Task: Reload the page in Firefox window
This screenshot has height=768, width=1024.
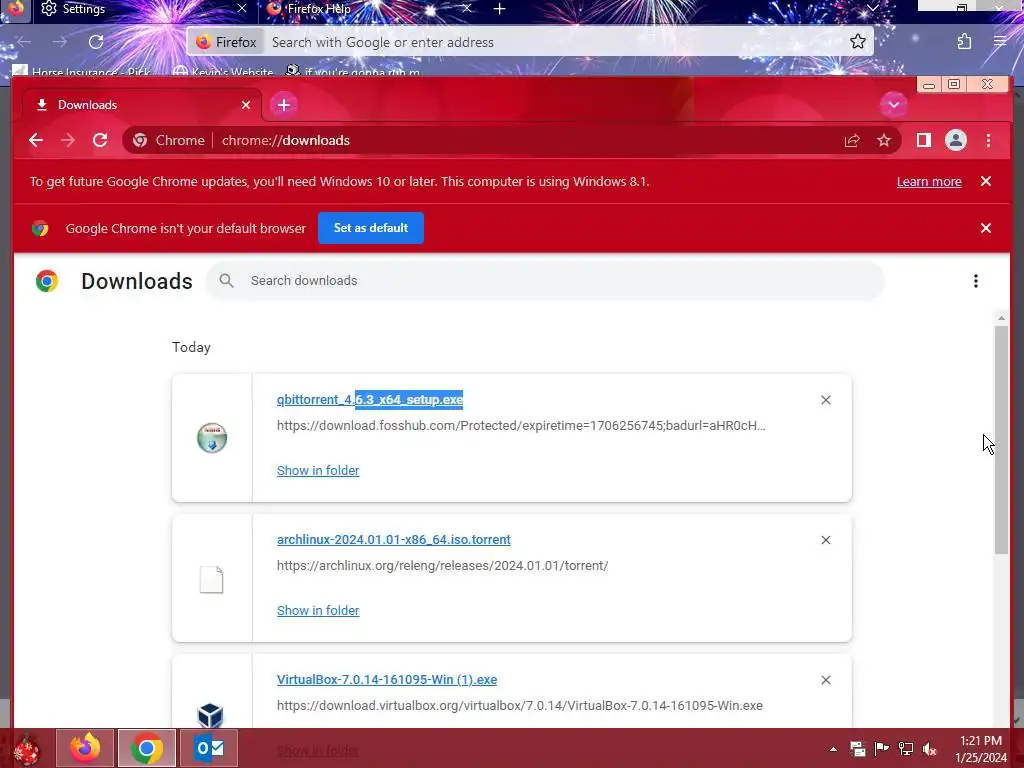Action: [x=96, y=42]
